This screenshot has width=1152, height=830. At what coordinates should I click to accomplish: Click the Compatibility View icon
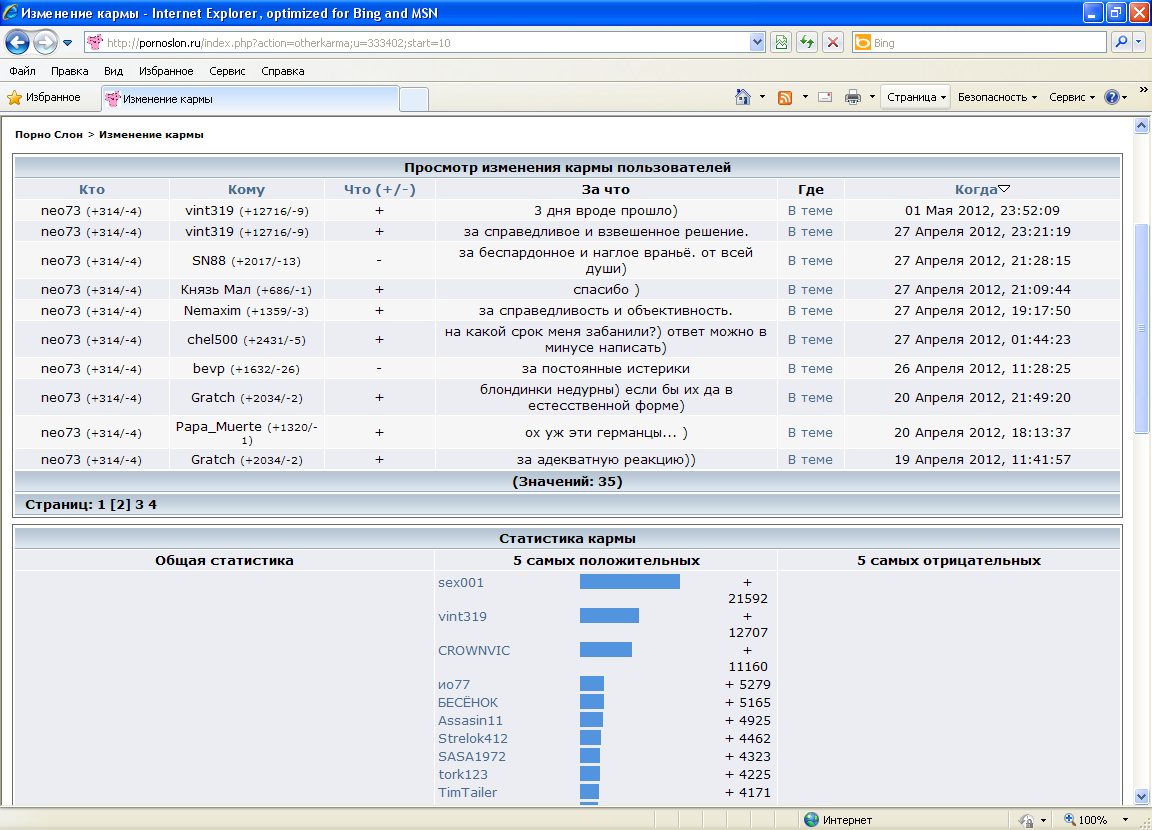point(781,42)
